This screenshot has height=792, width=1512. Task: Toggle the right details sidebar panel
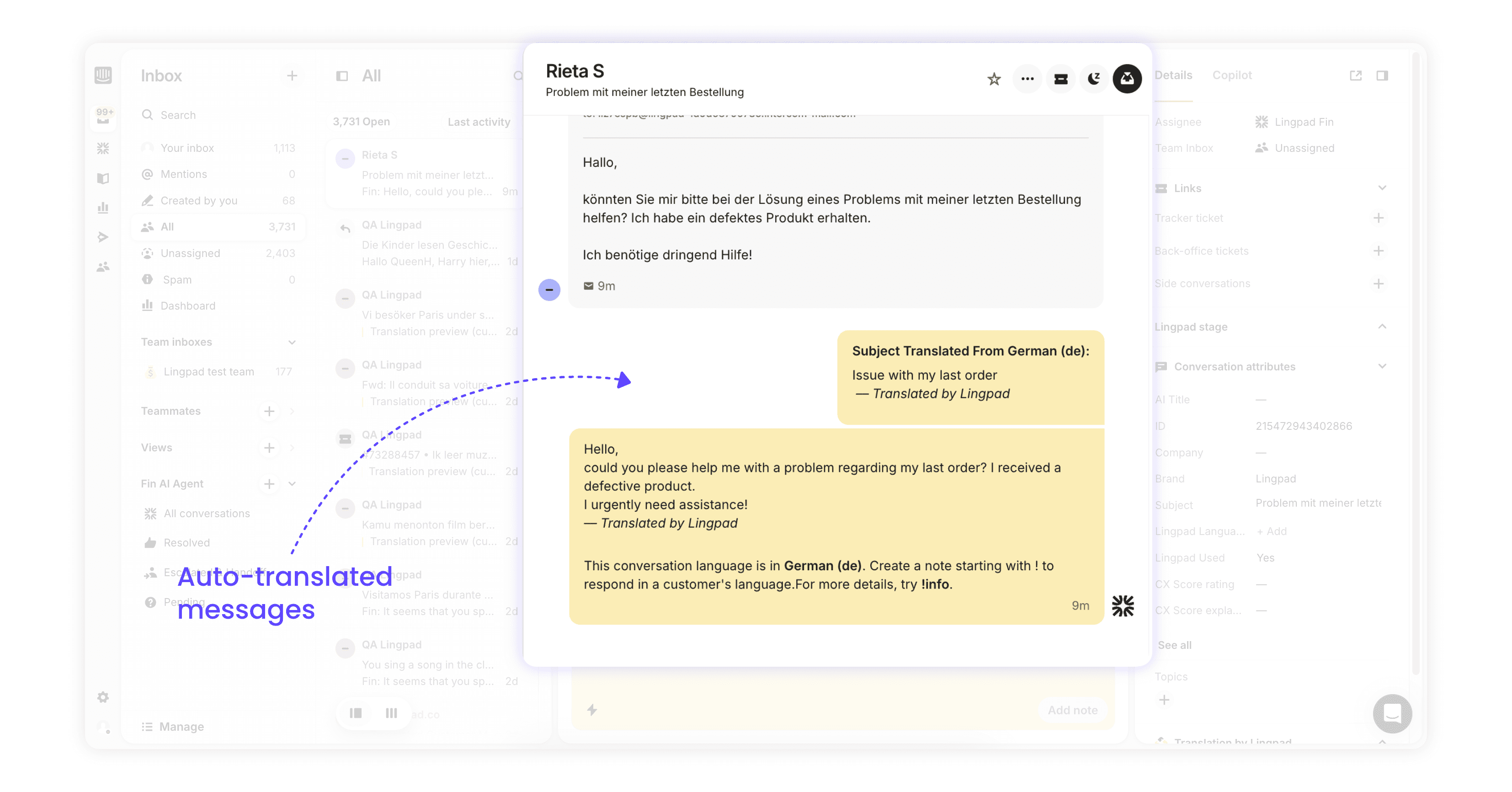click(x=1382, y=75)
